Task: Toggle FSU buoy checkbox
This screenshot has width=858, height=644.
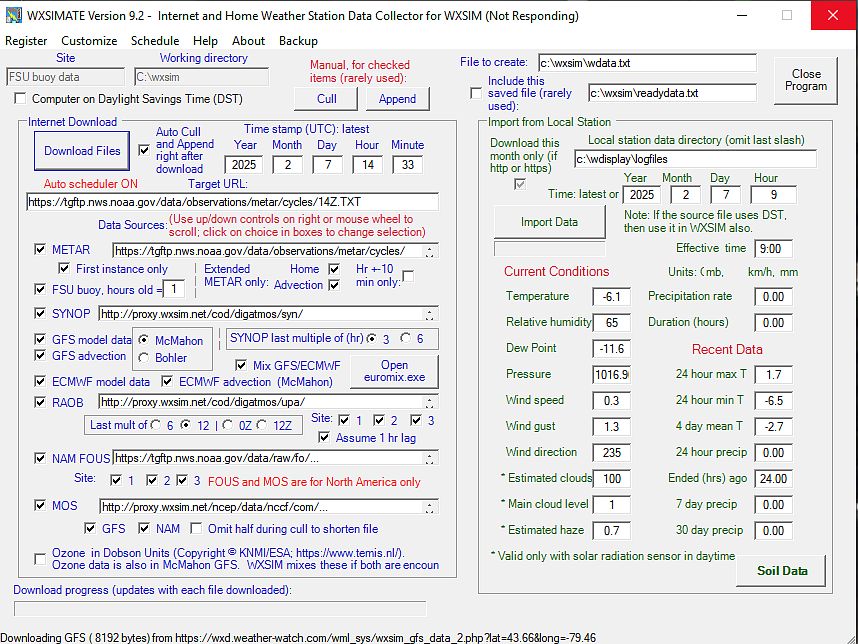Action: (x=40, y=289)
